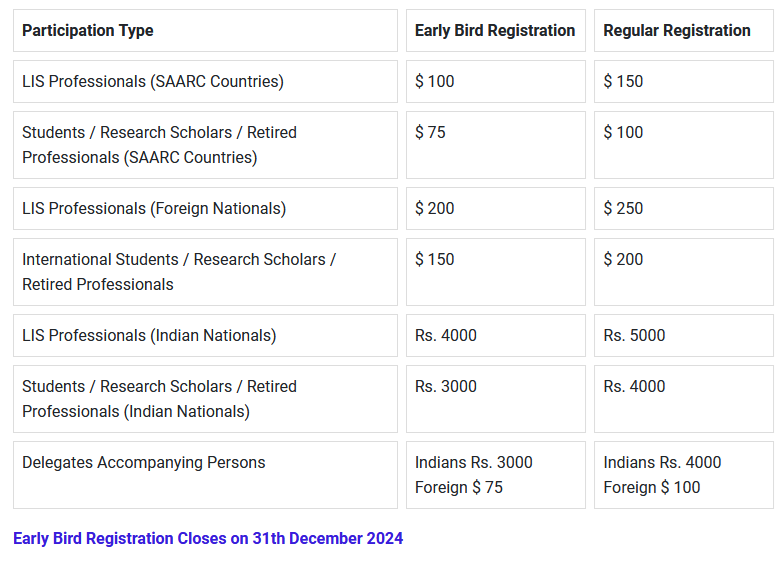Viewport: 784px width, 564px height.
Task: Select the LIS Professionals (SAARC Countries) row label
Action: coord(206,82)
